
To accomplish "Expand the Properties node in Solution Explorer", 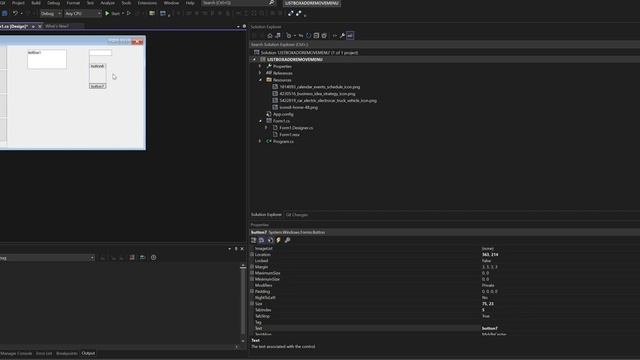I will click(260, 66).
